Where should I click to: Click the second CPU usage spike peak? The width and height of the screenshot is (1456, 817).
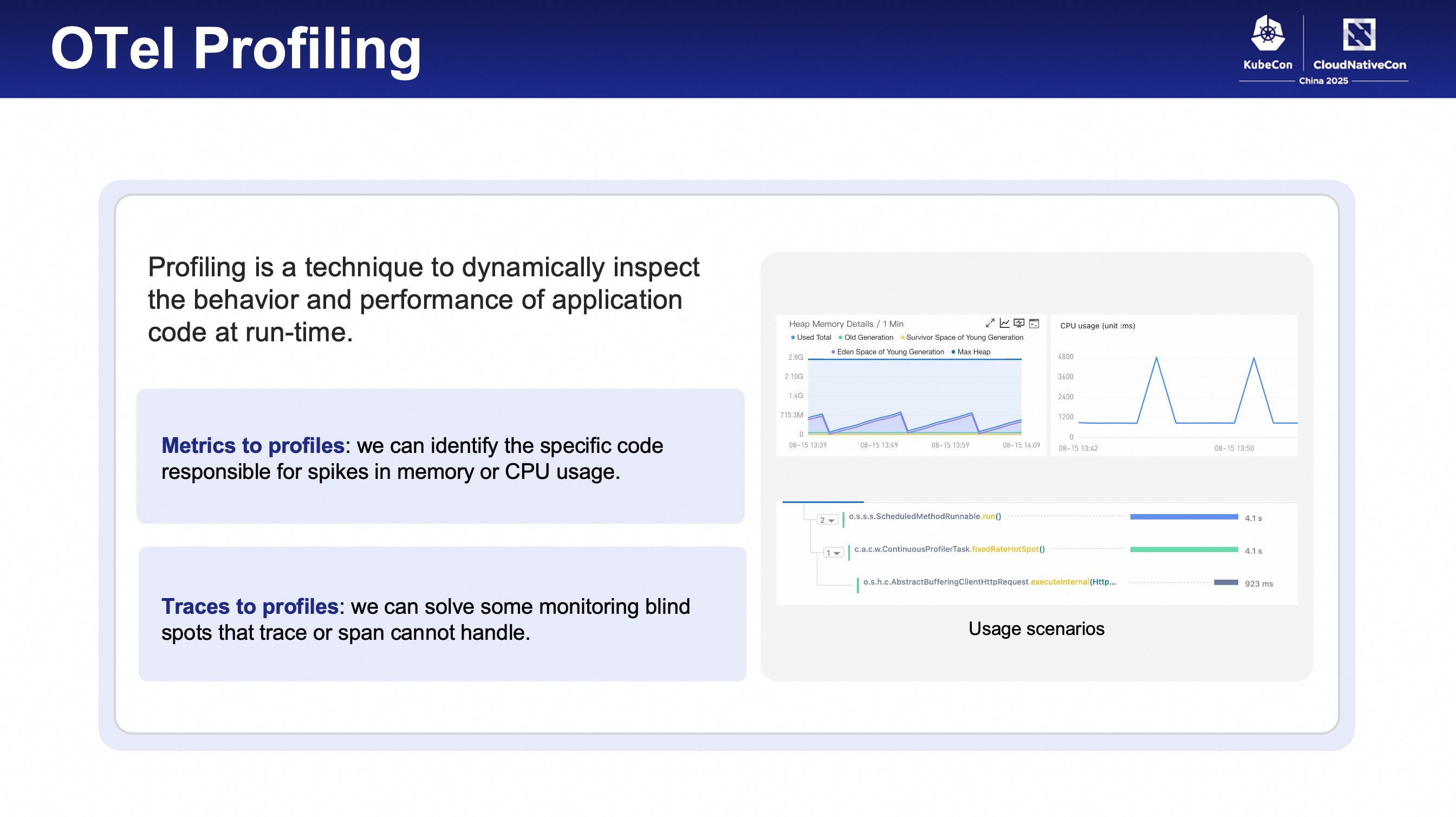(x=1253, y=359)
